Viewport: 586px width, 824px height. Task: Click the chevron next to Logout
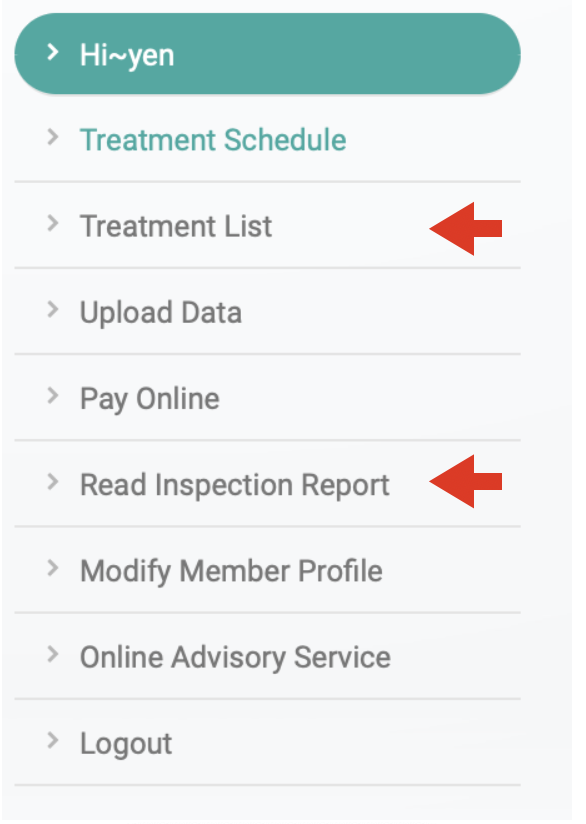pos(53,740)
